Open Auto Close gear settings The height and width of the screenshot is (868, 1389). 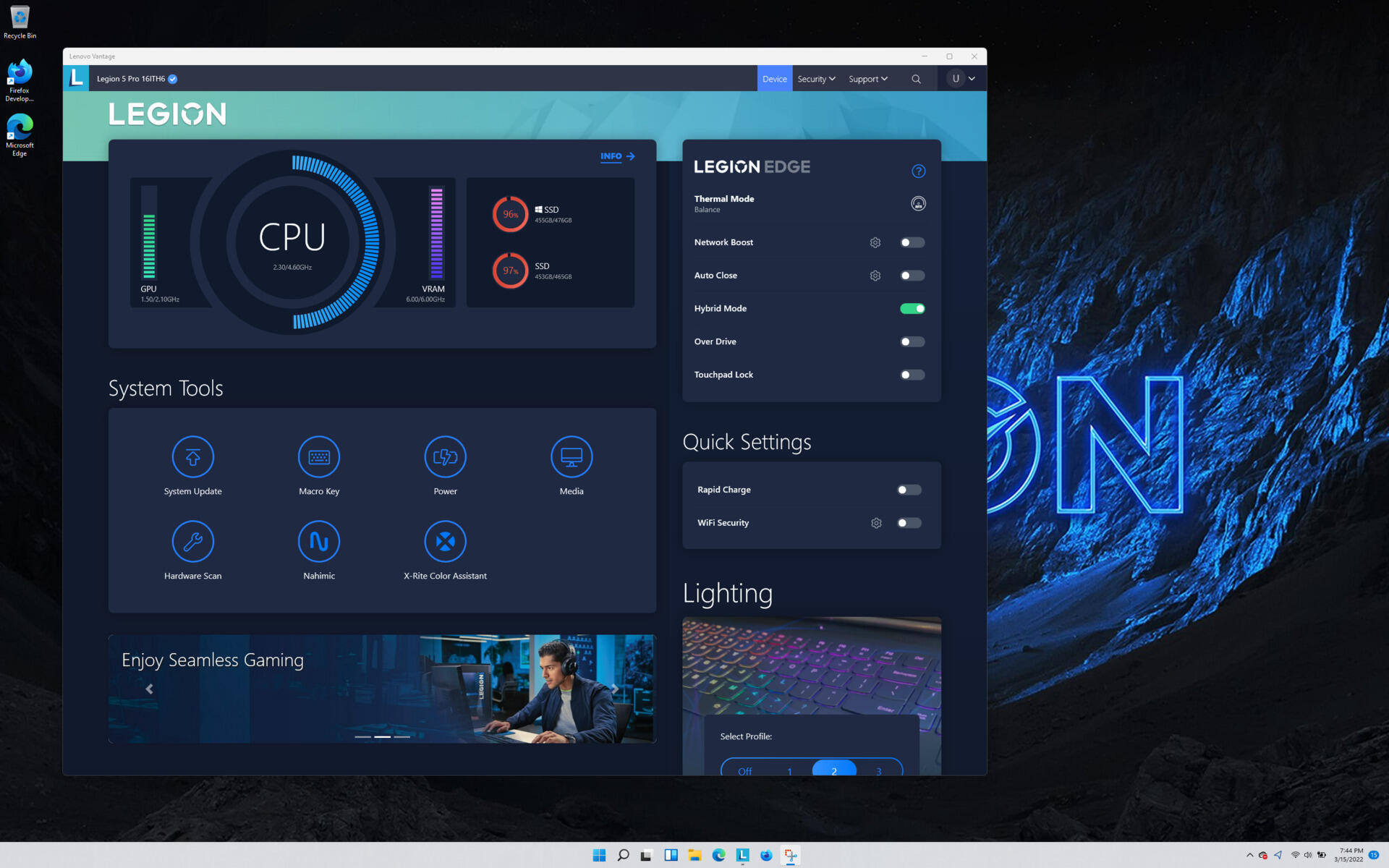(875, 276)
